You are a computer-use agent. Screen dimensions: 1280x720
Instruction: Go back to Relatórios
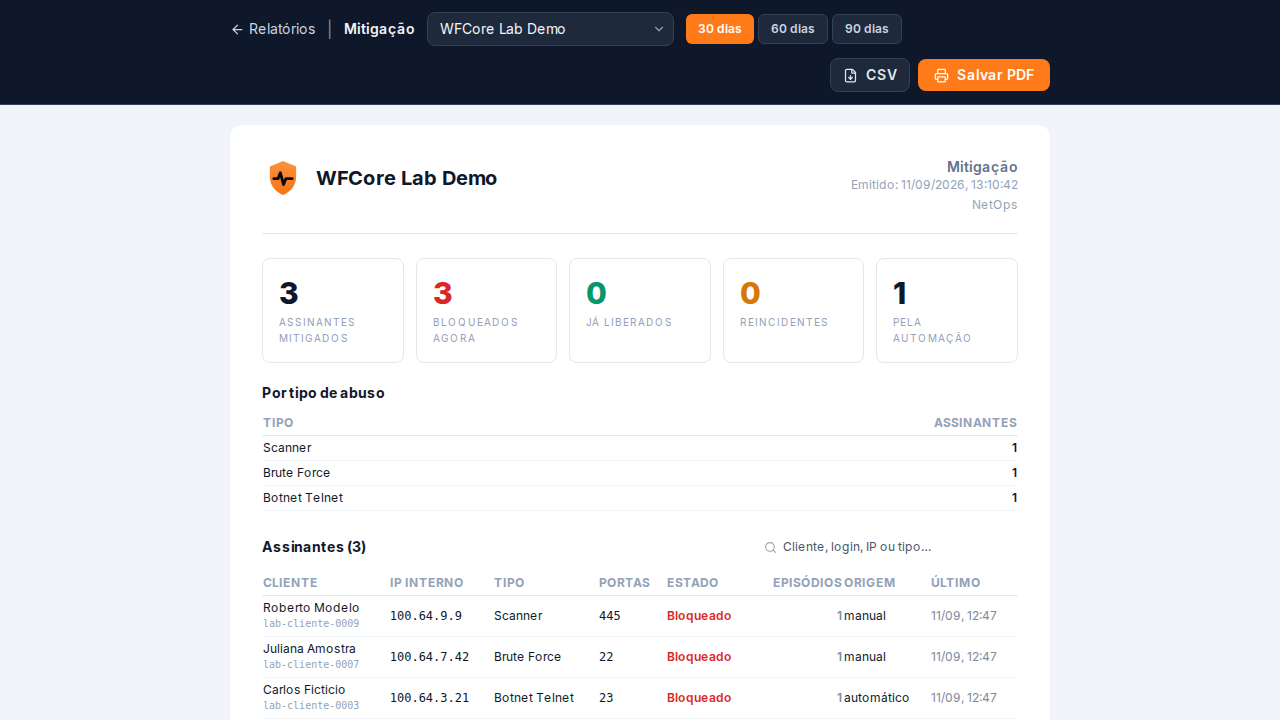273,29
